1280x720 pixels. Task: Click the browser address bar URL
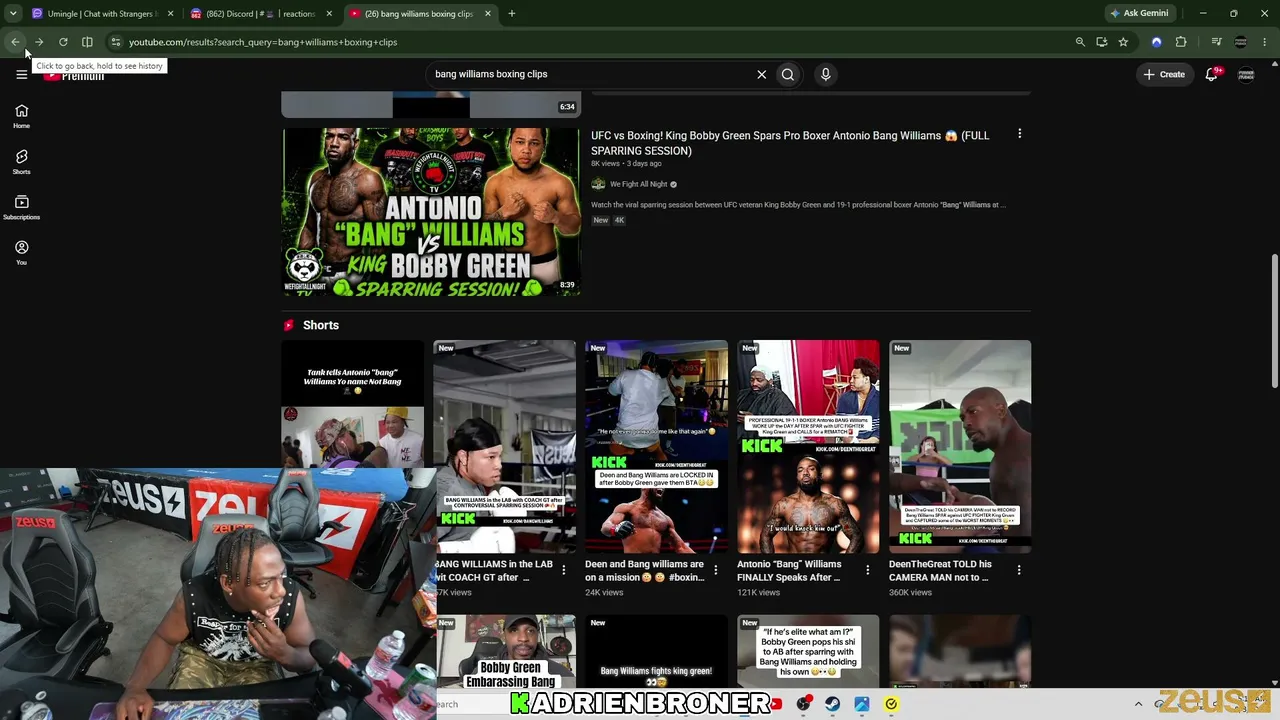pyautogui.click(x=263, y=42)
